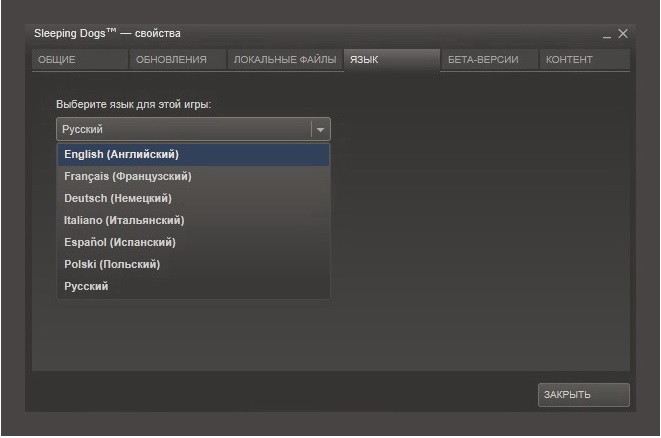
Task: Open the БЕТА-ВЕРСИИ tab
Action: [489, 60]
